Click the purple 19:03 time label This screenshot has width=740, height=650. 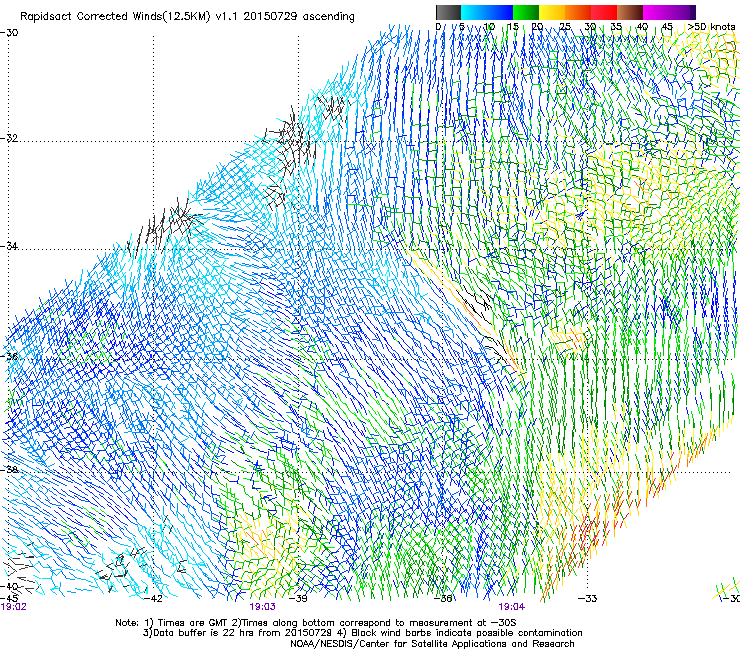click(262, 607)
